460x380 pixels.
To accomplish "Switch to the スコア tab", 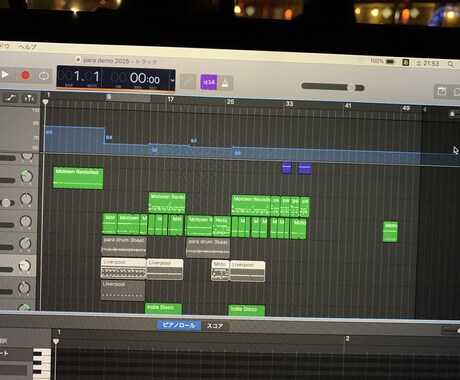I will 215,326.
